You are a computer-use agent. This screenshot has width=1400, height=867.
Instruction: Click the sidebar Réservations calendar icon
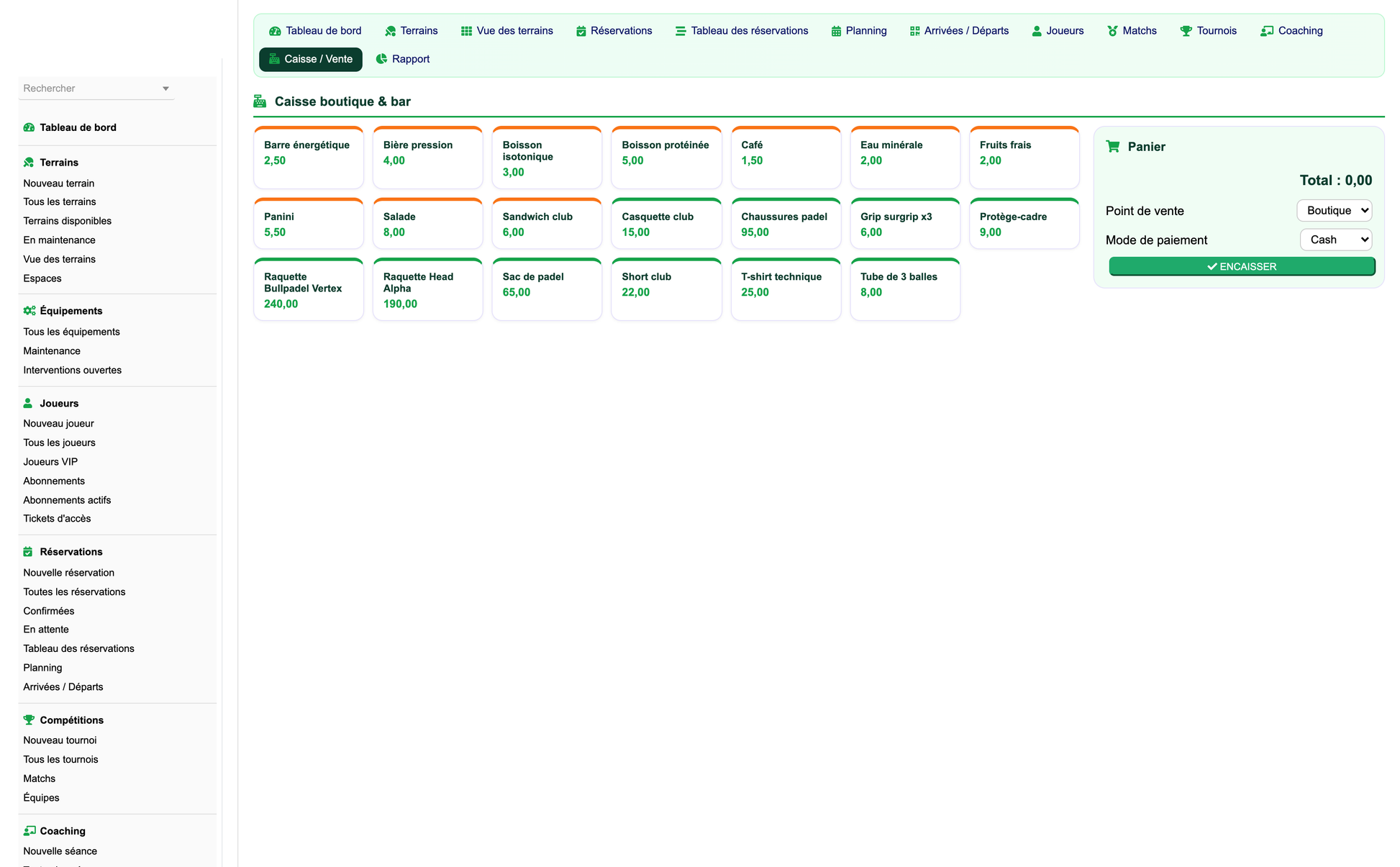(28, 552)
